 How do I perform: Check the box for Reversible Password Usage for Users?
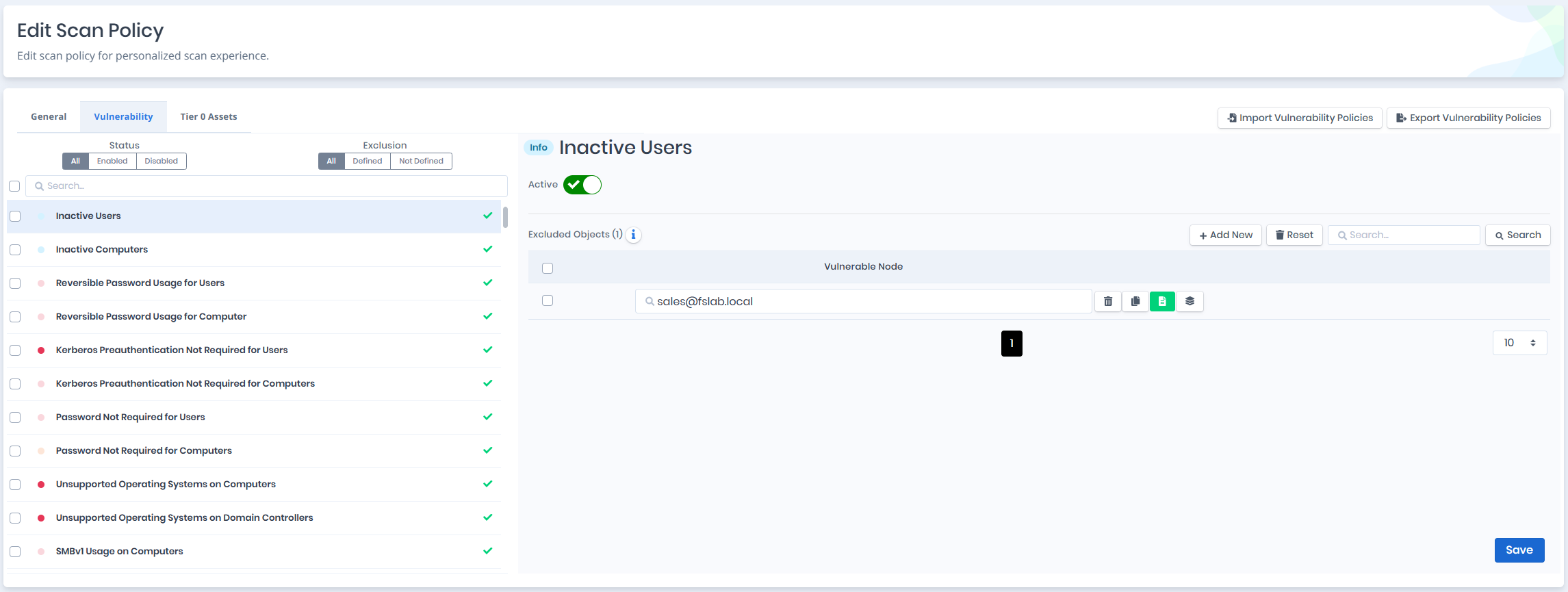coord(15,283)
